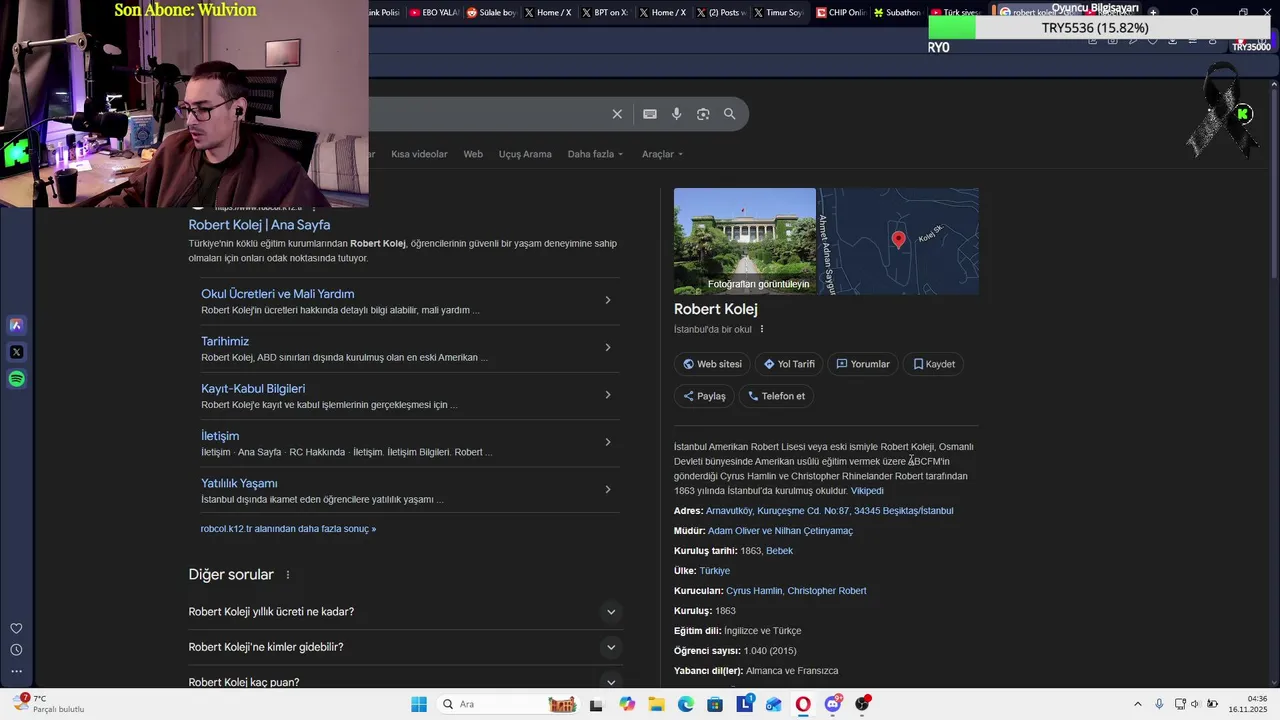Click the Web sitesi button

point(712,364)
